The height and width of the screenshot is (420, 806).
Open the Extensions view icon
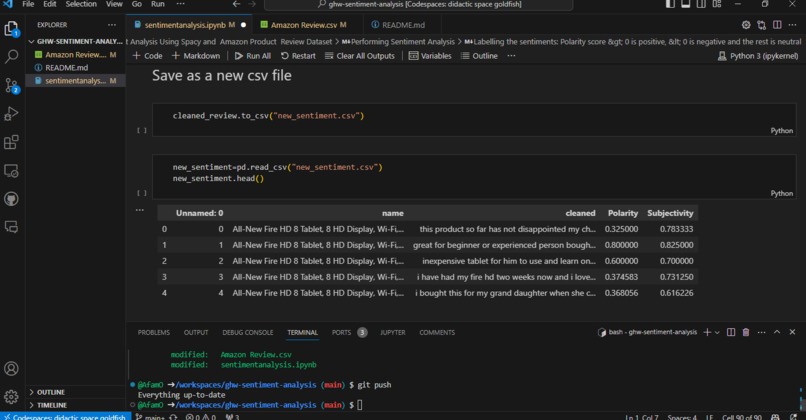11,142
